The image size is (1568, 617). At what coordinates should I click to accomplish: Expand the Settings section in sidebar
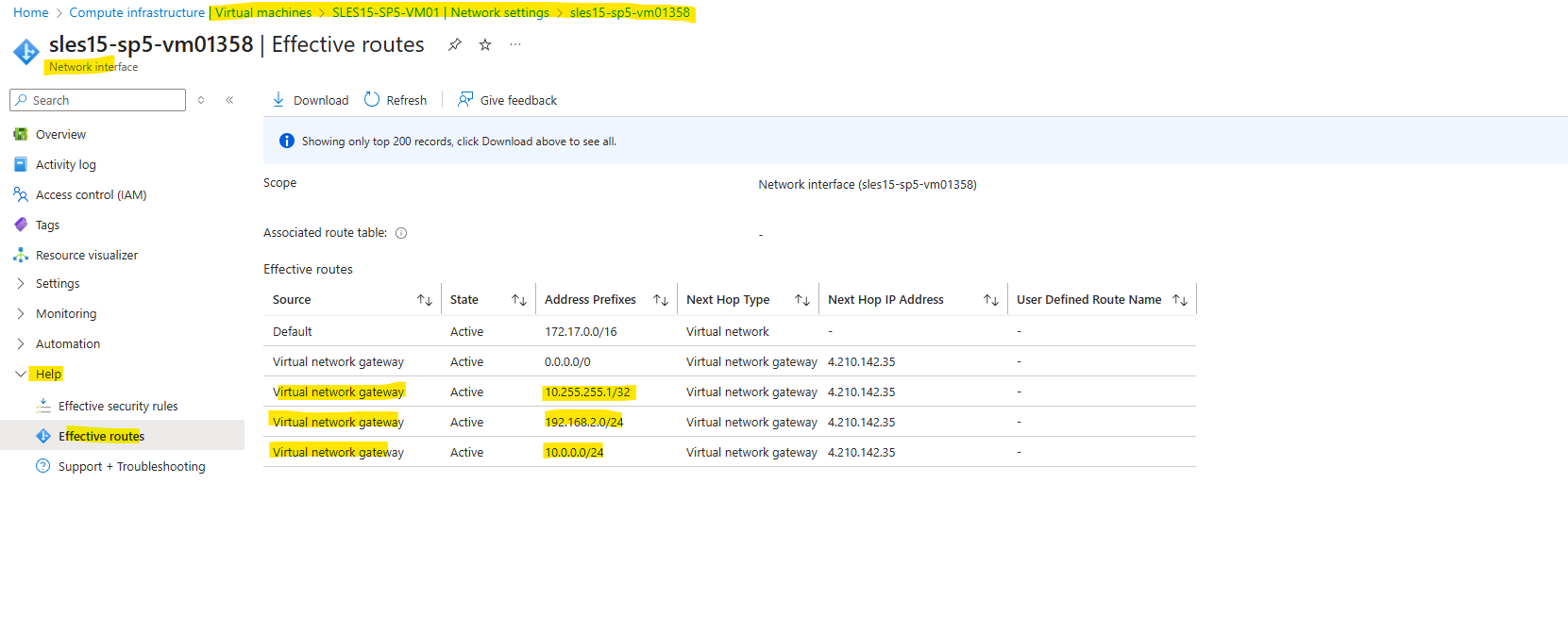pyautogui.click(x=21, y=283)
